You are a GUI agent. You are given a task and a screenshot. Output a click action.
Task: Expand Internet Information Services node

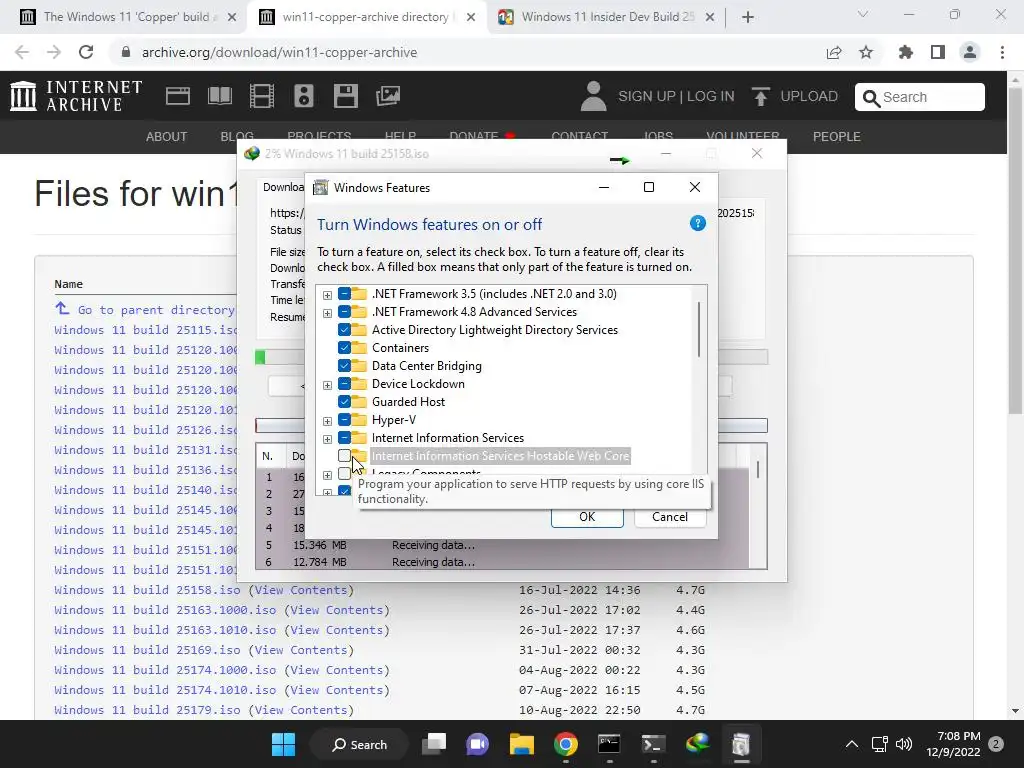pos(327,439)
